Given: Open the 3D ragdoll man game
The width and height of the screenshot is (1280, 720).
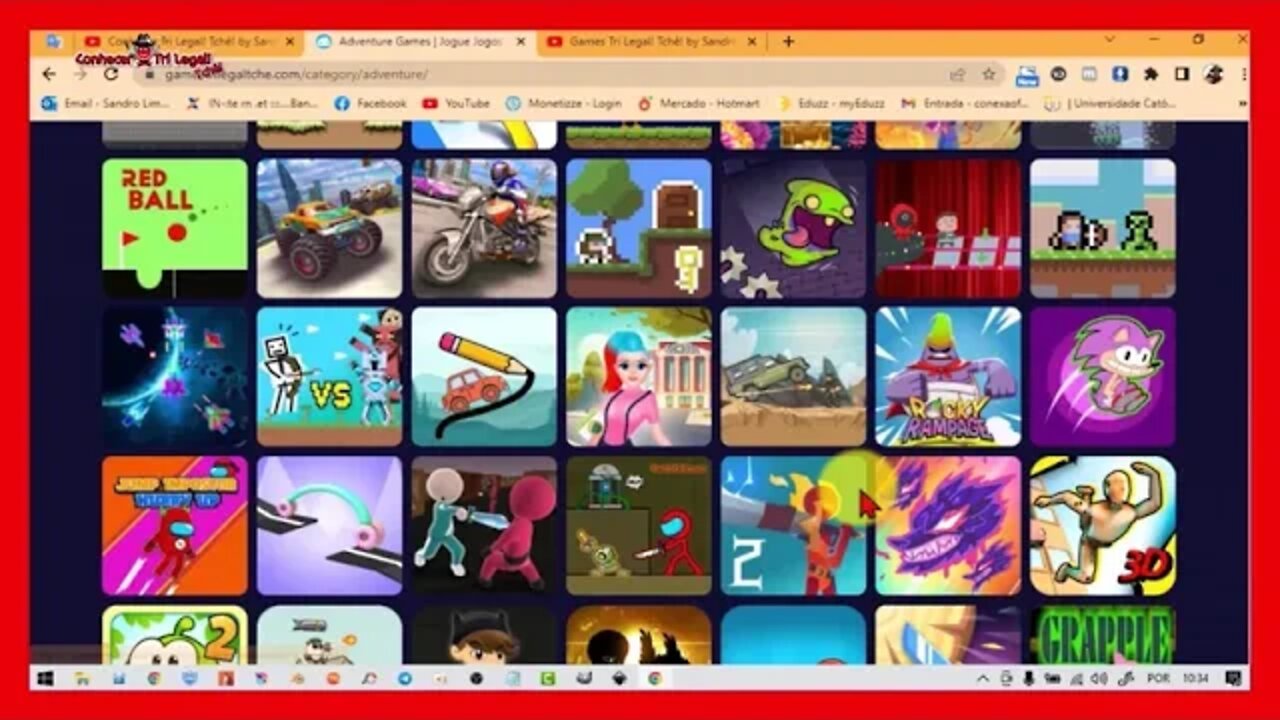Looking at the screenshot, I should point(1103,526).
